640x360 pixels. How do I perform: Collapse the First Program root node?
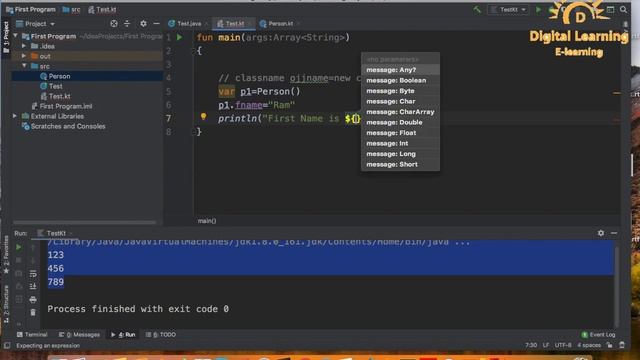coord(16,36)
